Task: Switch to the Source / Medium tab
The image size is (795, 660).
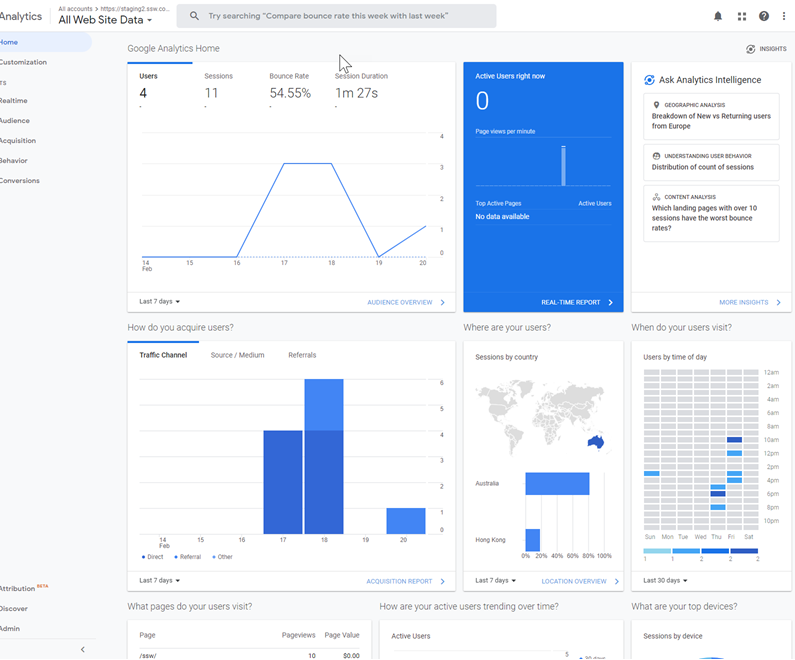Action: [x=237, y=355]
